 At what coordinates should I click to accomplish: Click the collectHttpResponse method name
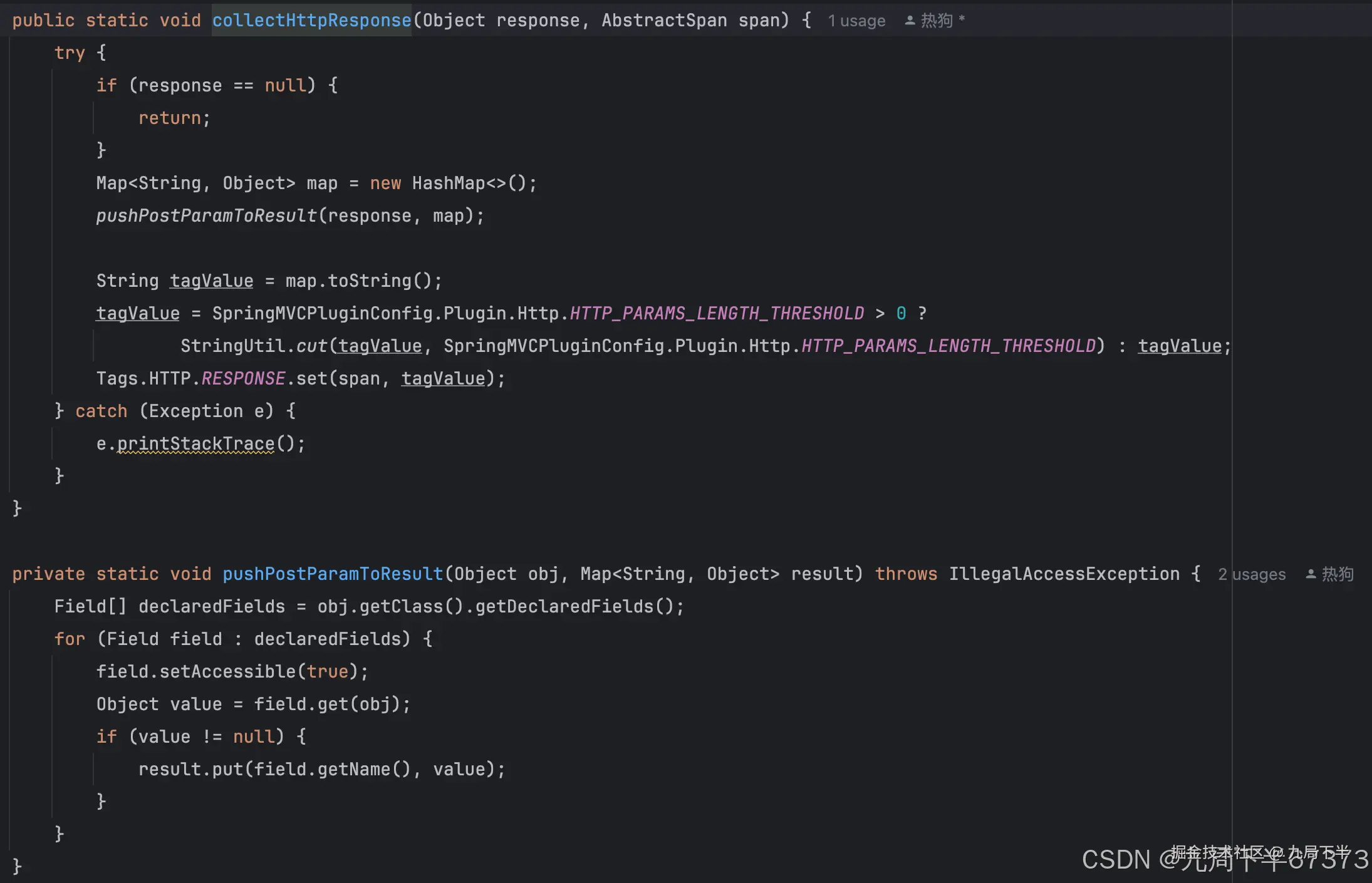click(x=311, y=21)
